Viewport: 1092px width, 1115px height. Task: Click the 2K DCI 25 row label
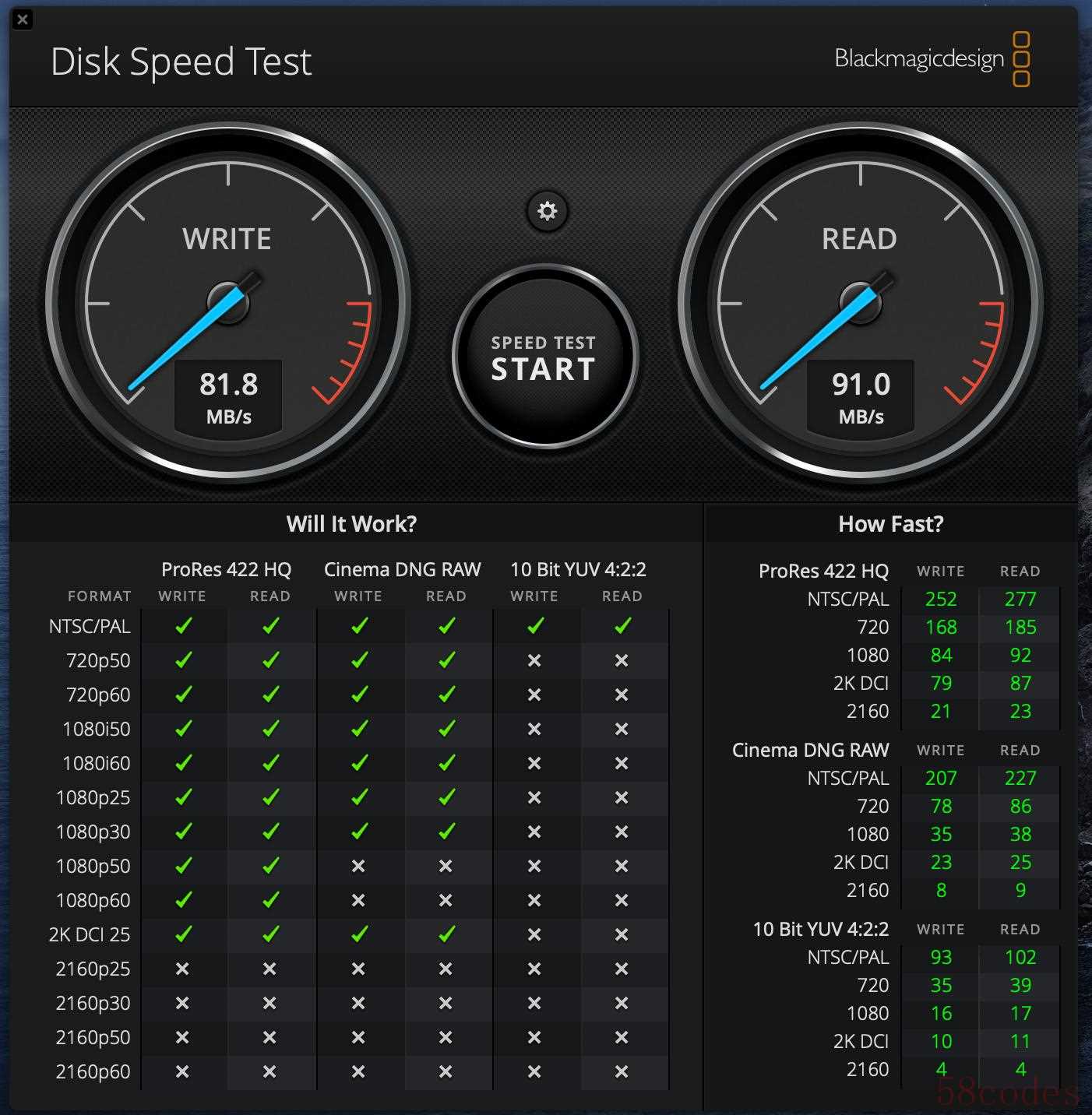(x=90, y=934)
